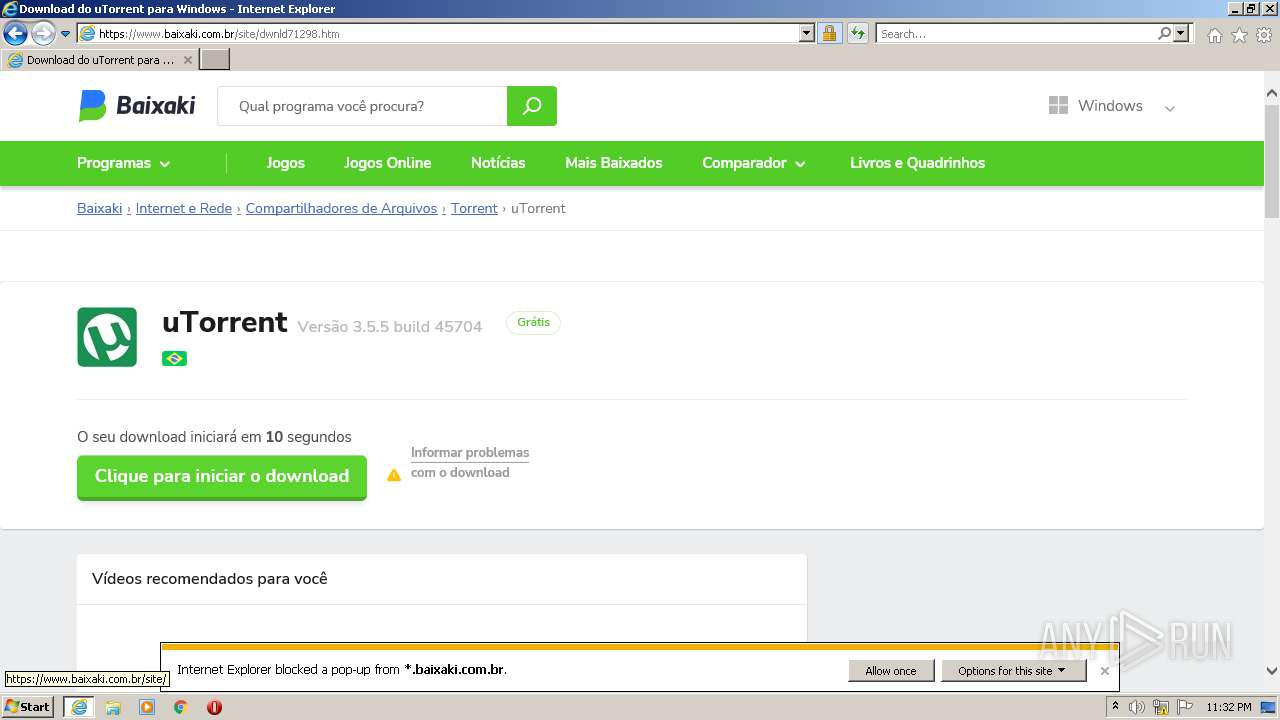Screen dimensions: 1280x720
Task: Click the green site search button
Action: 532,106
